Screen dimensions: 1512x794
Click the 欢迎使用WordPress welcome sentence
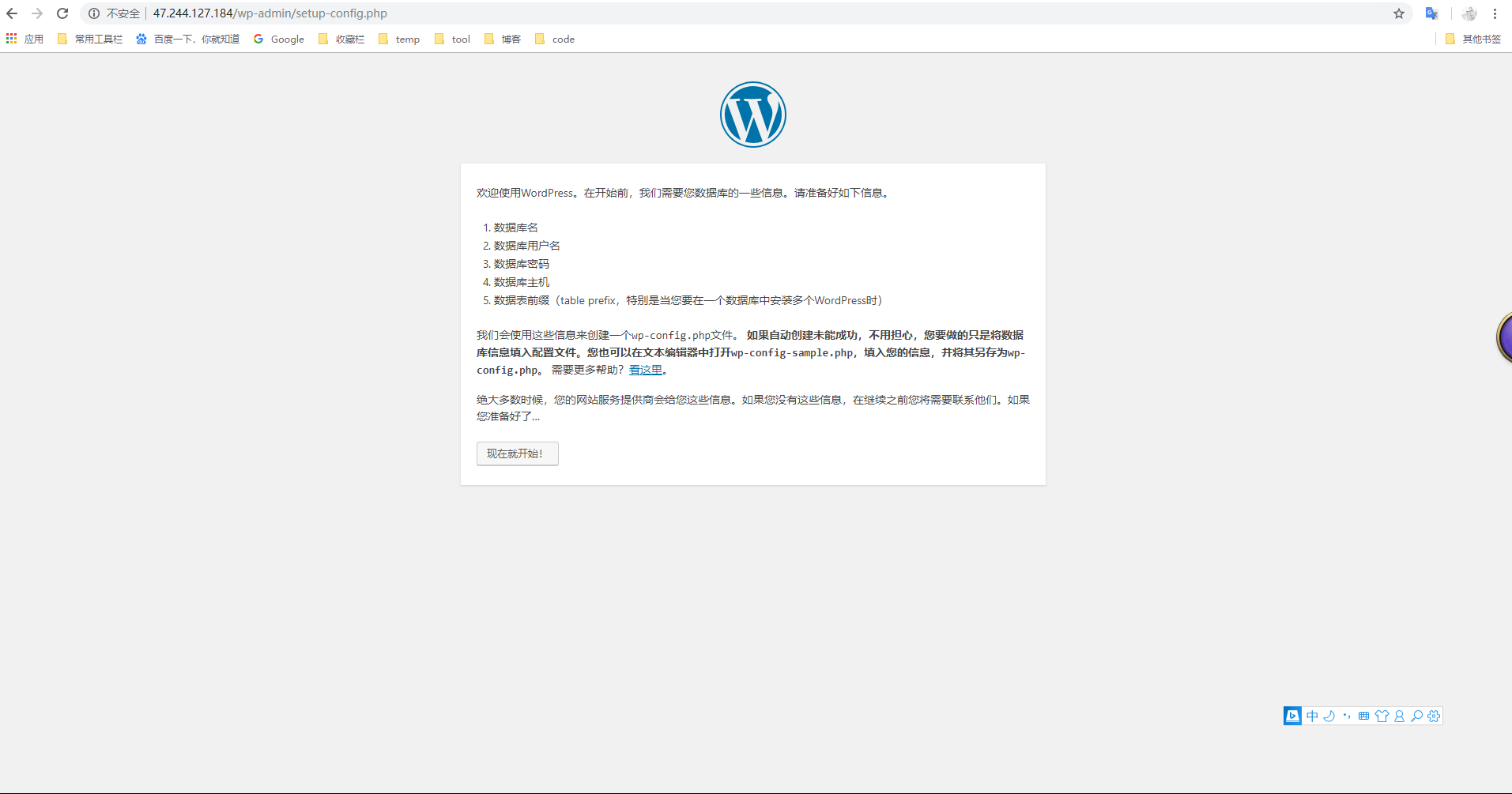coord(684,193)
